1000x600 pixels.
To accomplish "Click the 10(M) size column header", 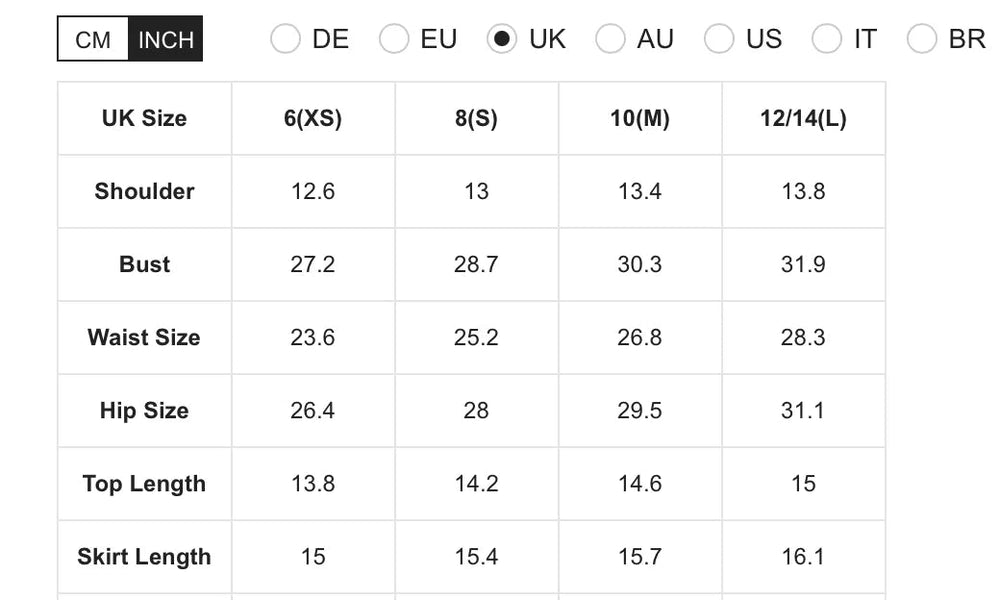I will click(640, 118).
